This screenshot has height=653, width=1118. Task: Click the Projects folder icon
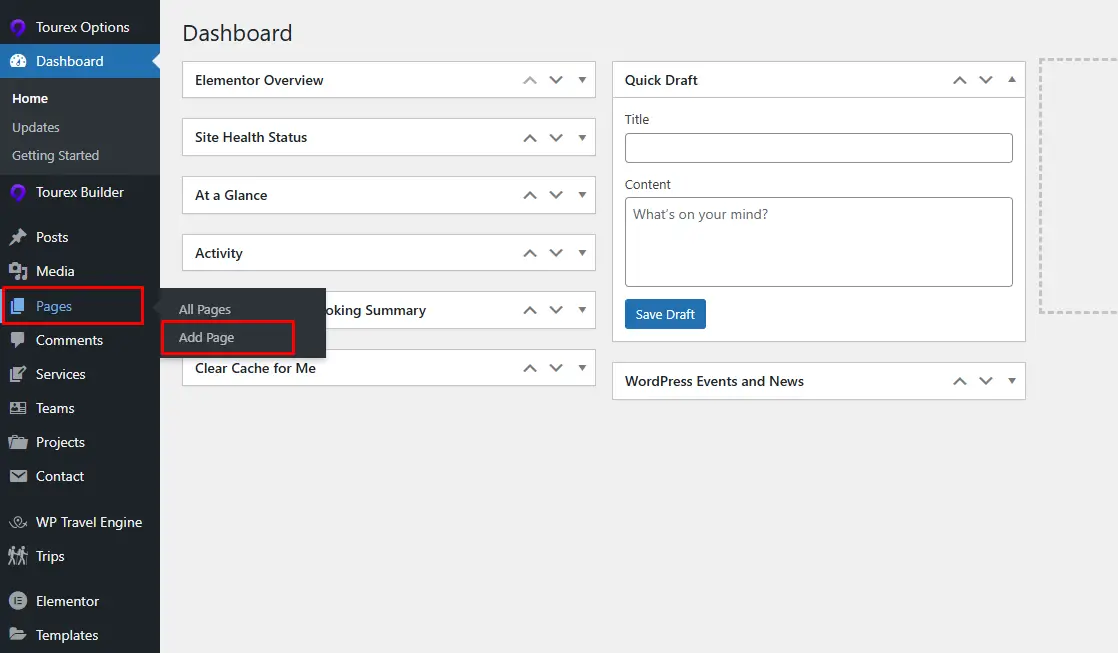click(x=18, y=442)
